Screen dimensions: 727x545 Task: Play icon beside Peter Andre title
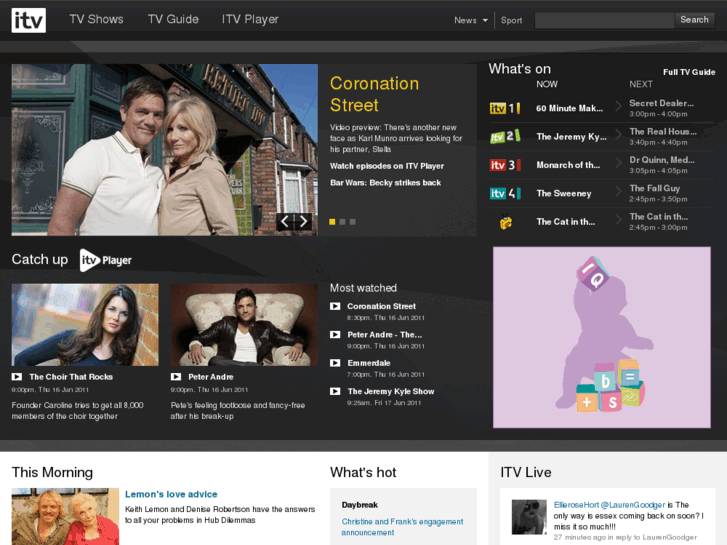click(x=176, y=377)
